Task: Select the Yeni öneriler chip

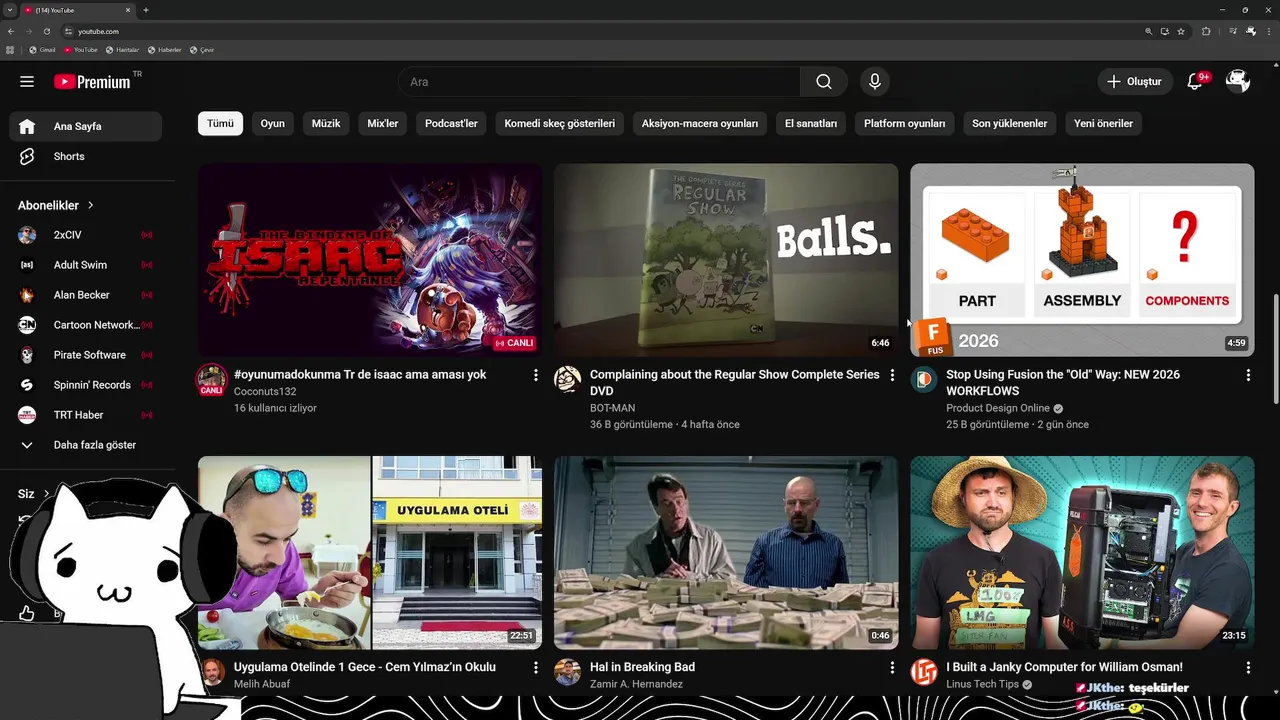Action: point(1104,124)
